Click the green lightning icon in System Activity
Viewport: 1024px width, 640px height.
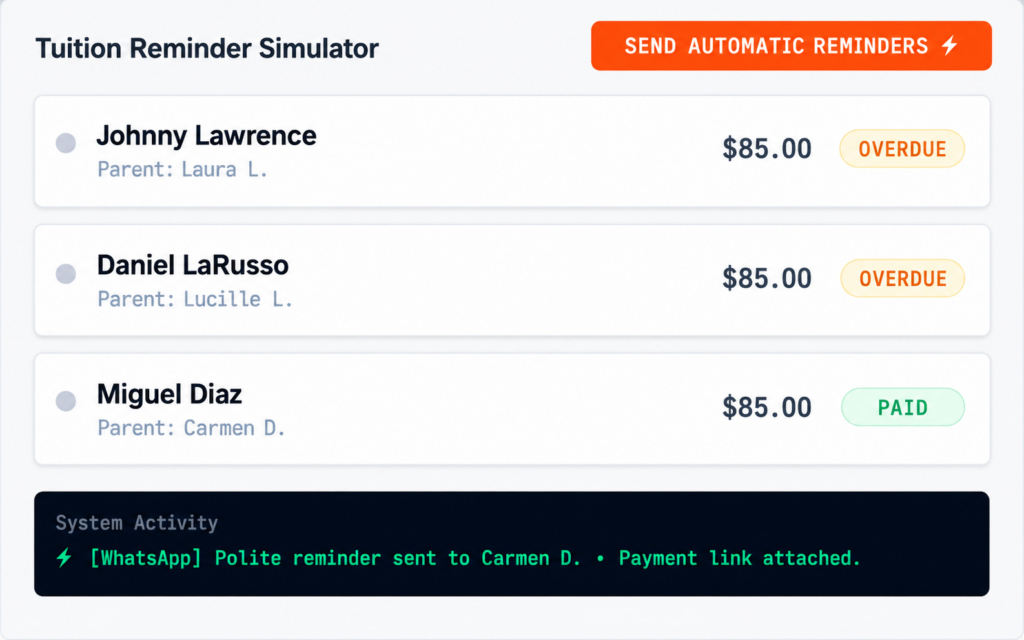point(64,558)
